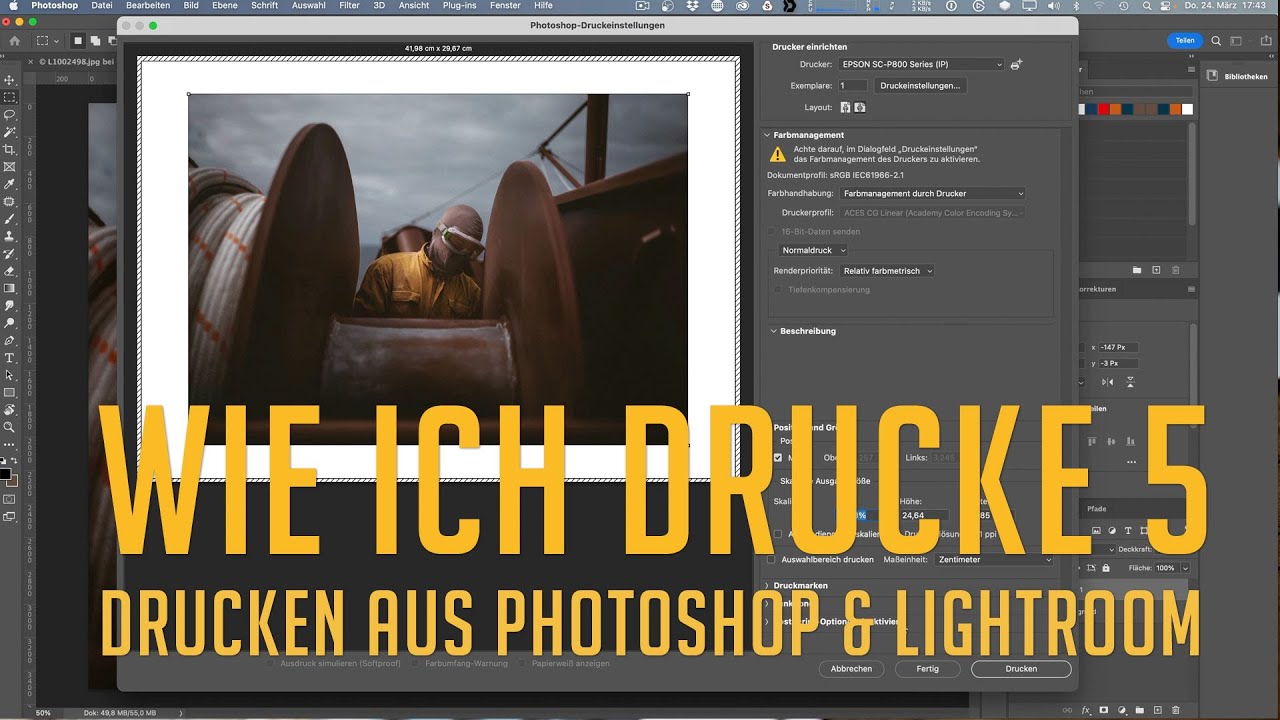The width and height of the screenshot is (1280, 720).
Task: Select the Frame tool
Action: tap(10, 166)
